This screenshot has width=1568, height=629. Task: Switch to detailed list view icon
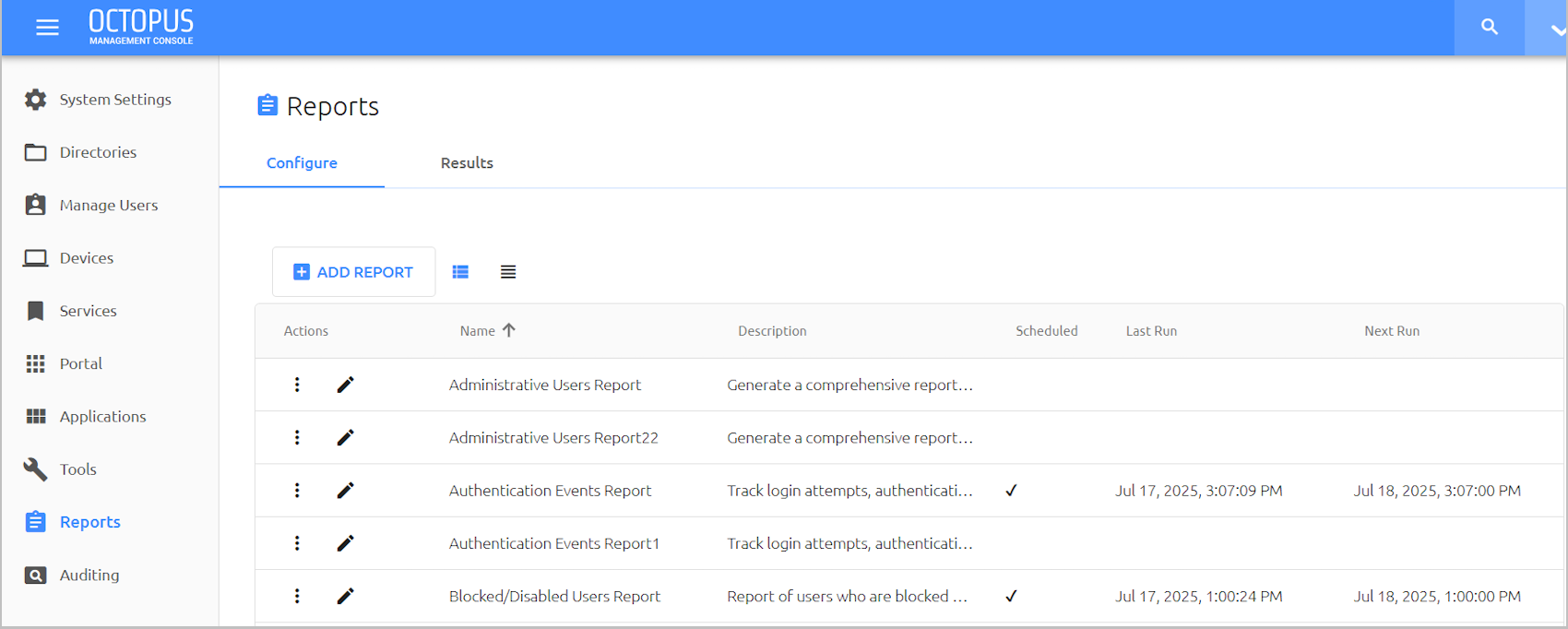[x=460, y=272]
